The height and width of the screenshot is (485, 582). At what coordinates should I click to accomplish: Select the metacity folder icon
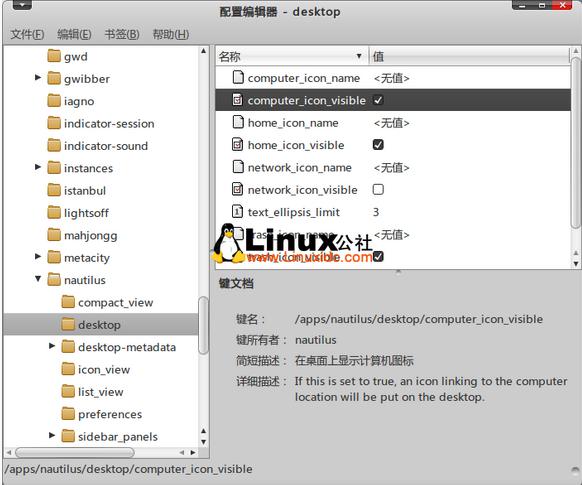(x=54, y=257)
